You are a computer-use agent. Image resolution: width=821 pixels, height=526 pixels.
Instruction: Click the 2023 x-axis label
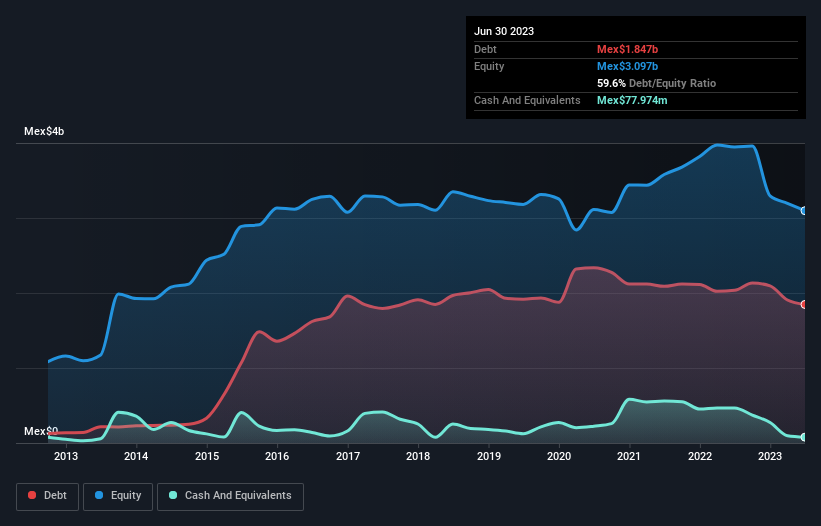point(770,456)
